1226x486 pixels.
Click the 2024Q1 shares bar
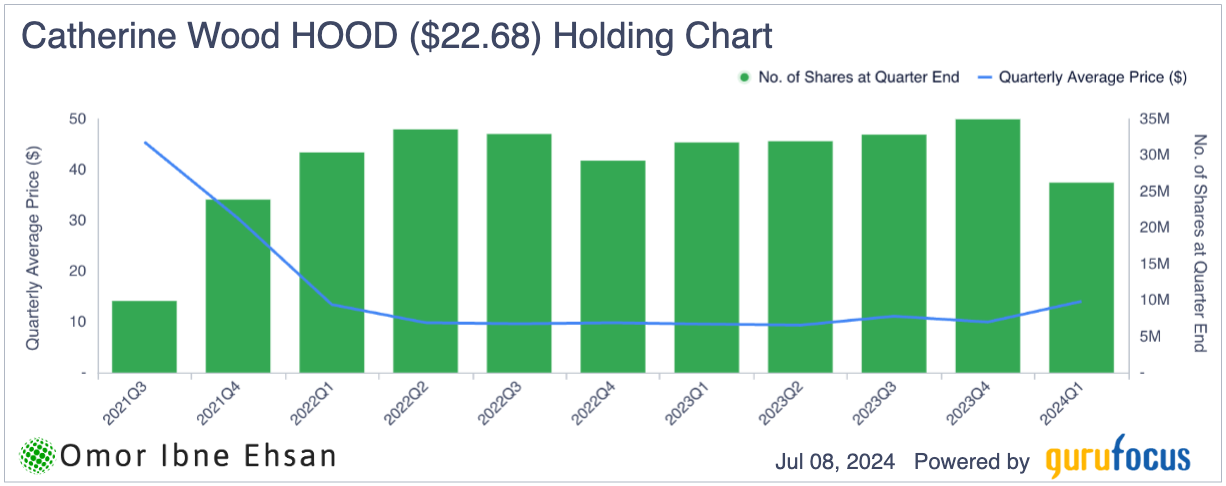(x=1081, y=278)
